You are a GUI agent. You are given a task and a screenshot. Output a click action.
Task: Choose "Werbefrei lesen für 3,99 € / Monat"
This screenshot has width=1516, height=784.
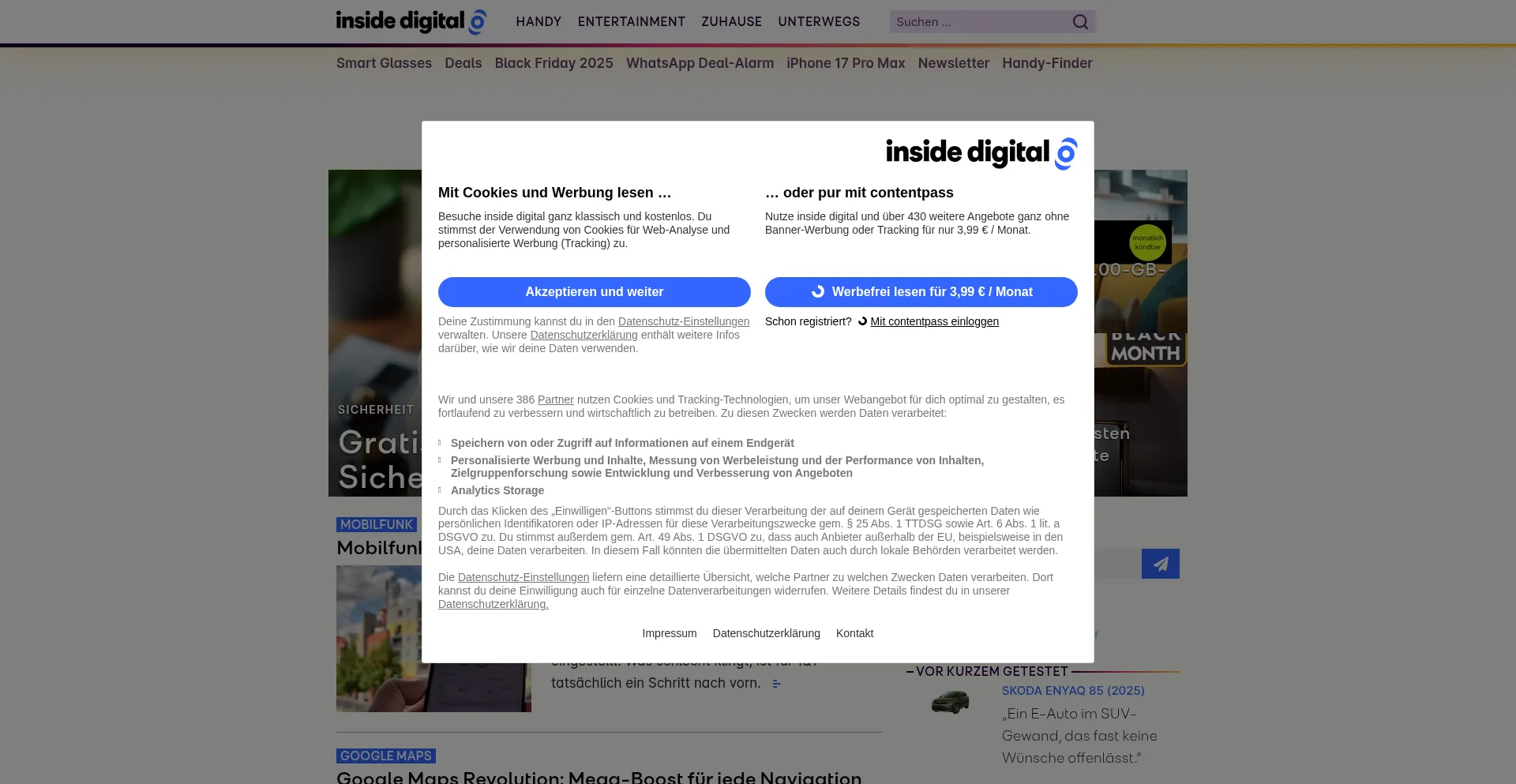[921, 292]
